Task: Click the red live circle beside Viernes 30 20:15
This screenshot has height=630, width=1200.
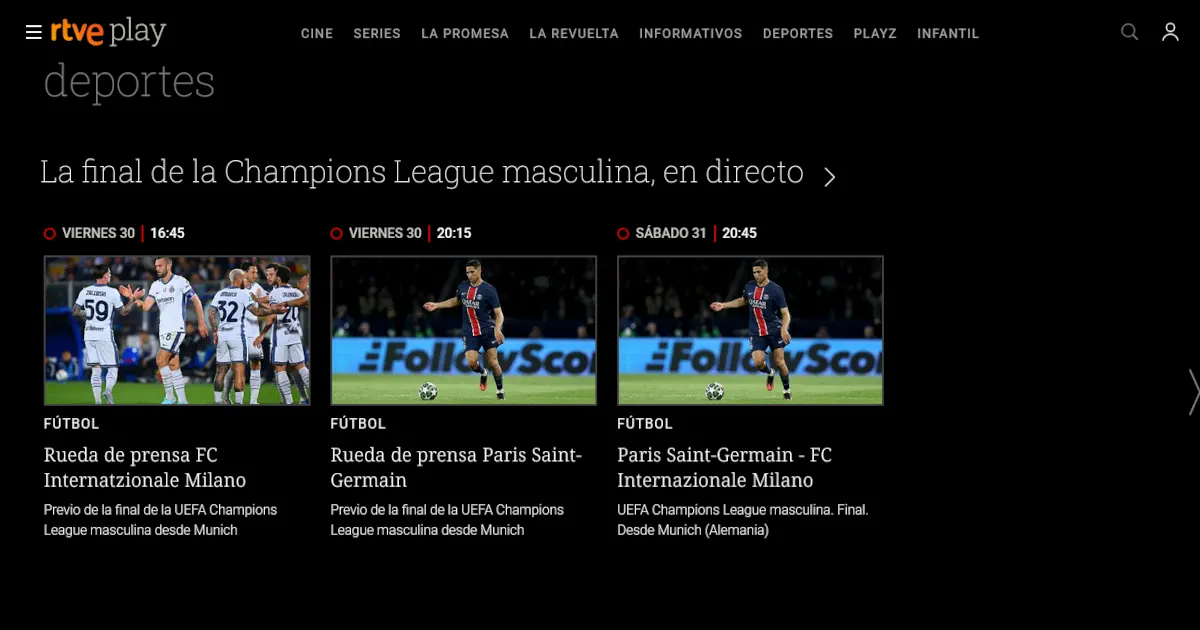Action: [x=337, y=233]
